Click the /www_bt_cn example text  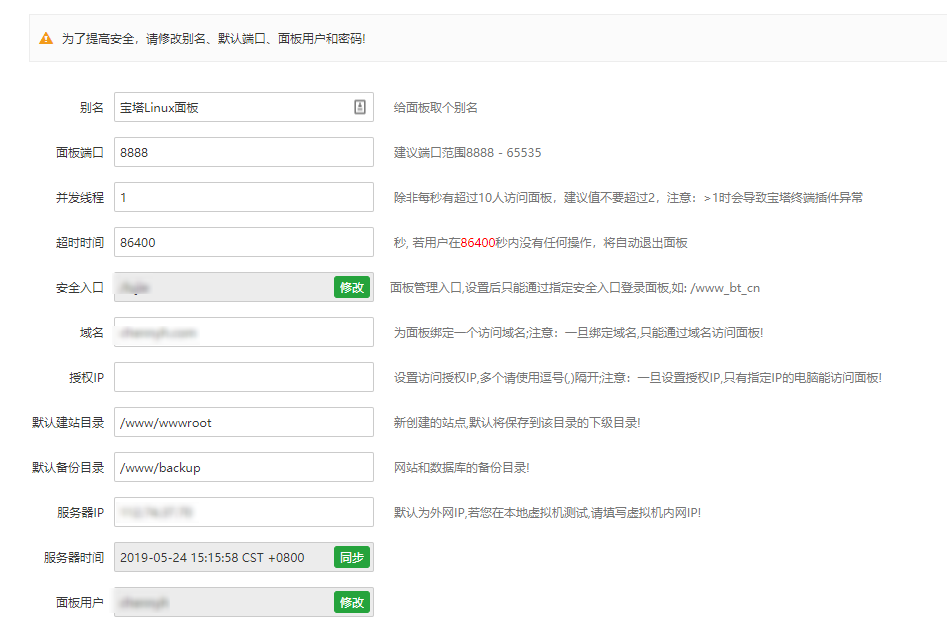(x=725, y=288)
